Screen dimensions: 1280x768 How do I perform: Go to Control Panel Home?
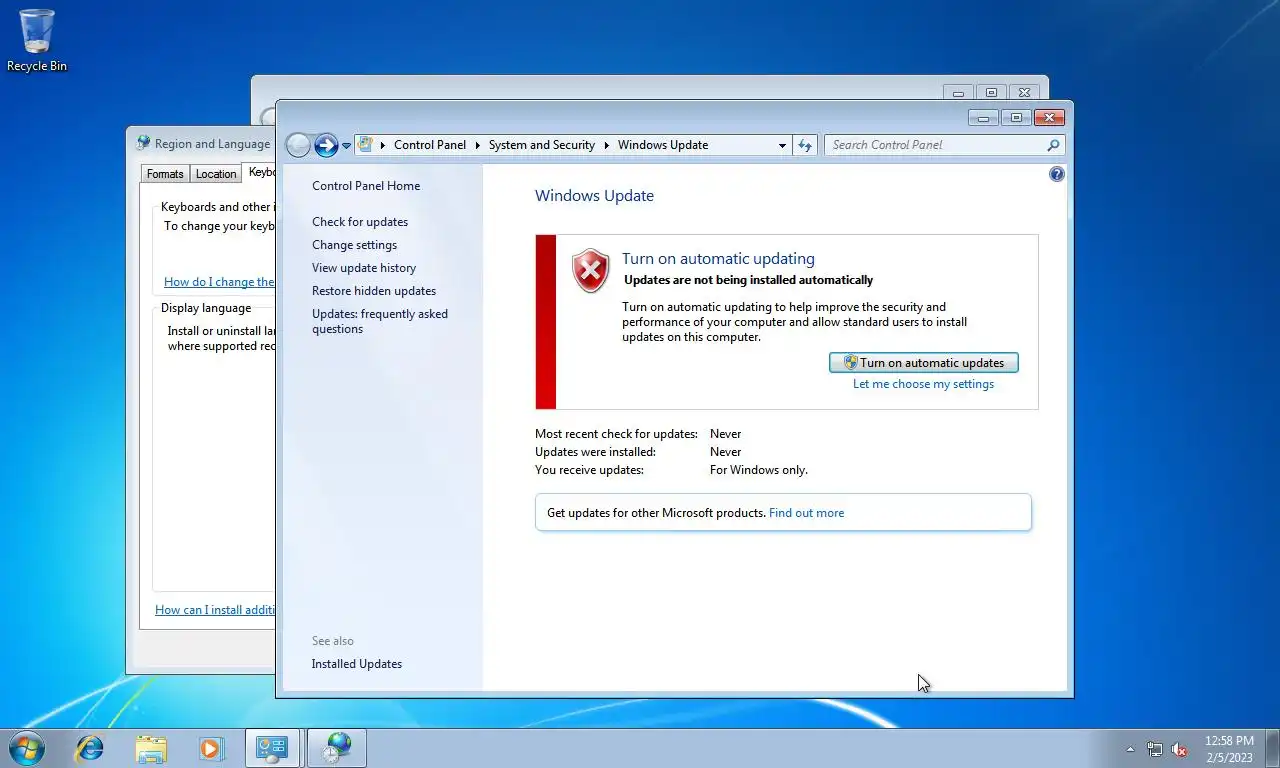pyautogui.click(x=366, y=186)
